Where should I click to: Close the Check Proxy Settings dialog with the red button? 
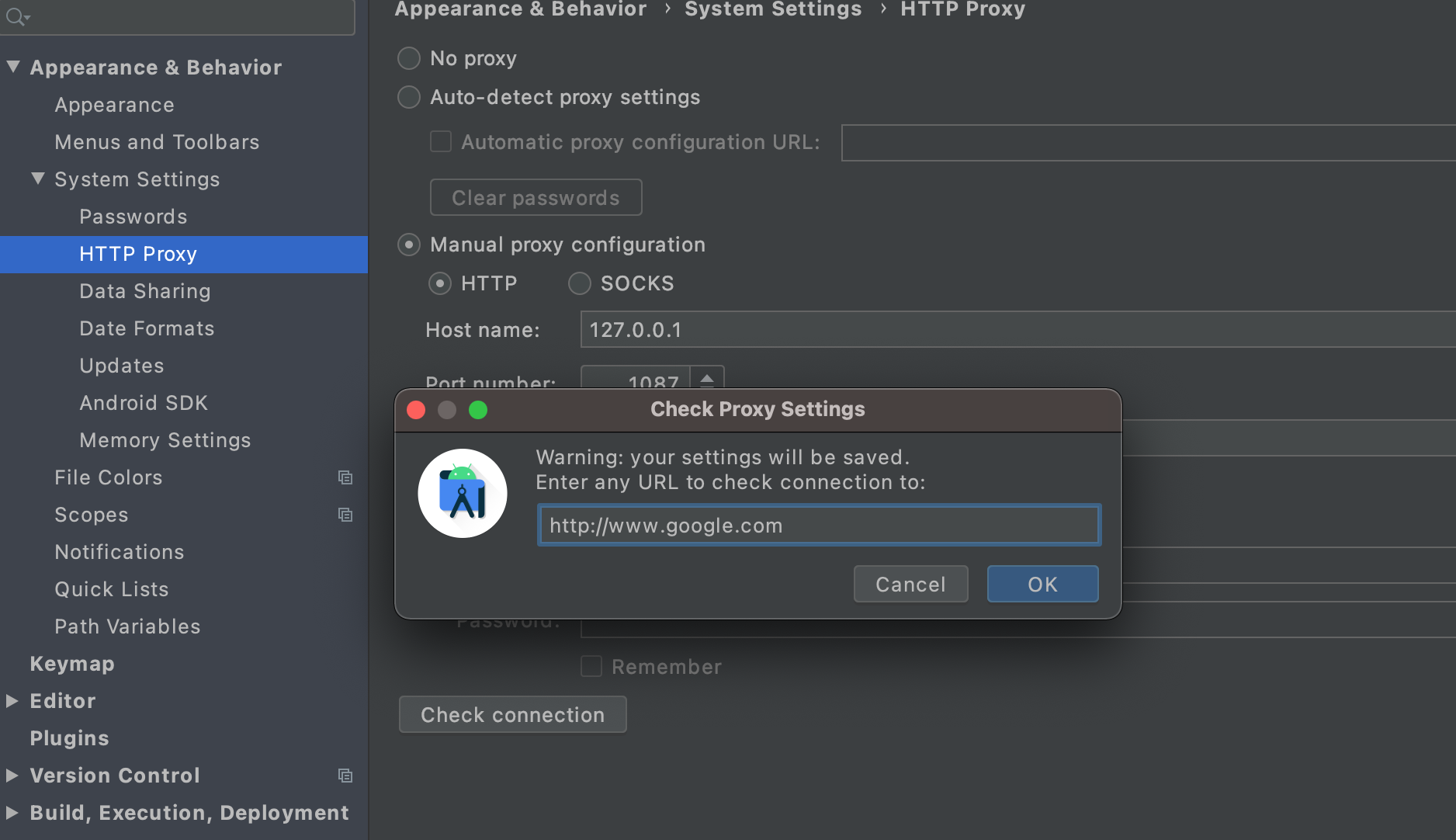coord(416,410)
